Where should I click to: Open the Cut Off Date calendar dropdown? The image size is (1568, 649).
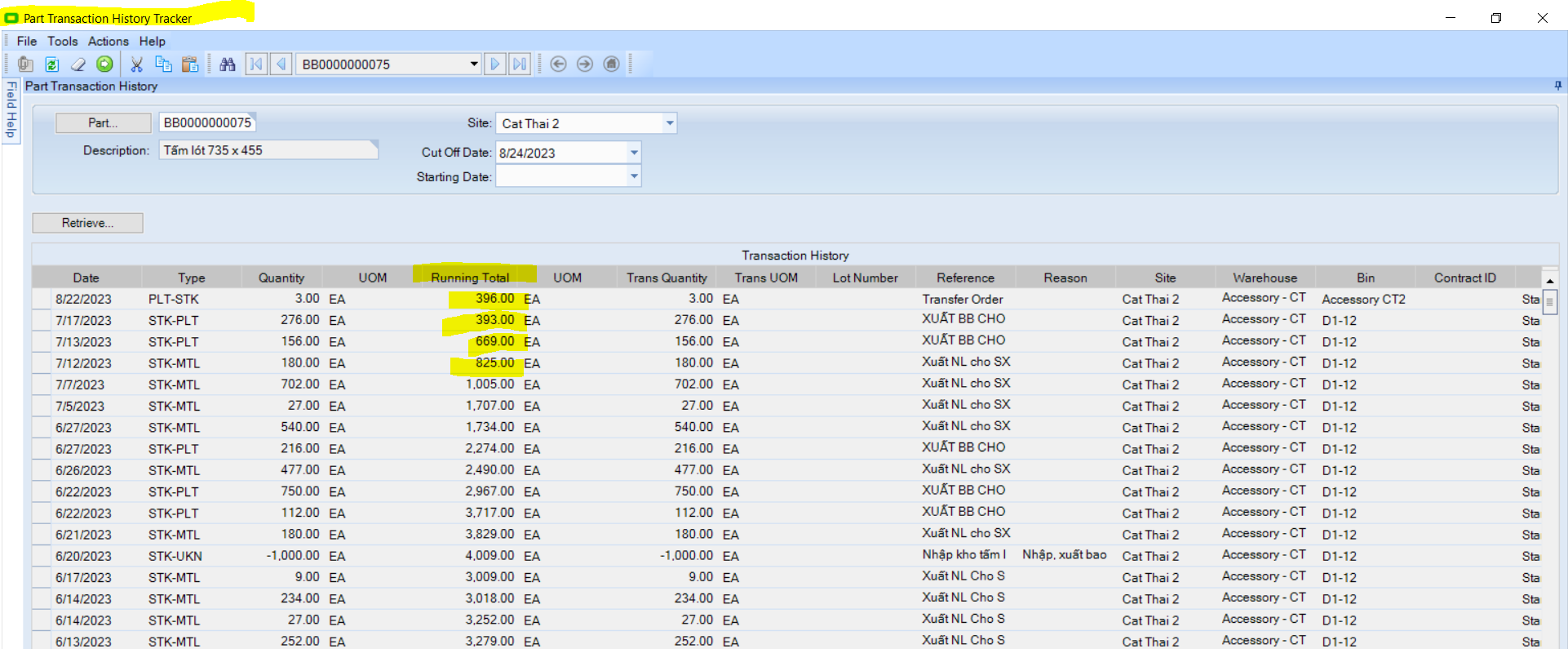tap(634, 153)
